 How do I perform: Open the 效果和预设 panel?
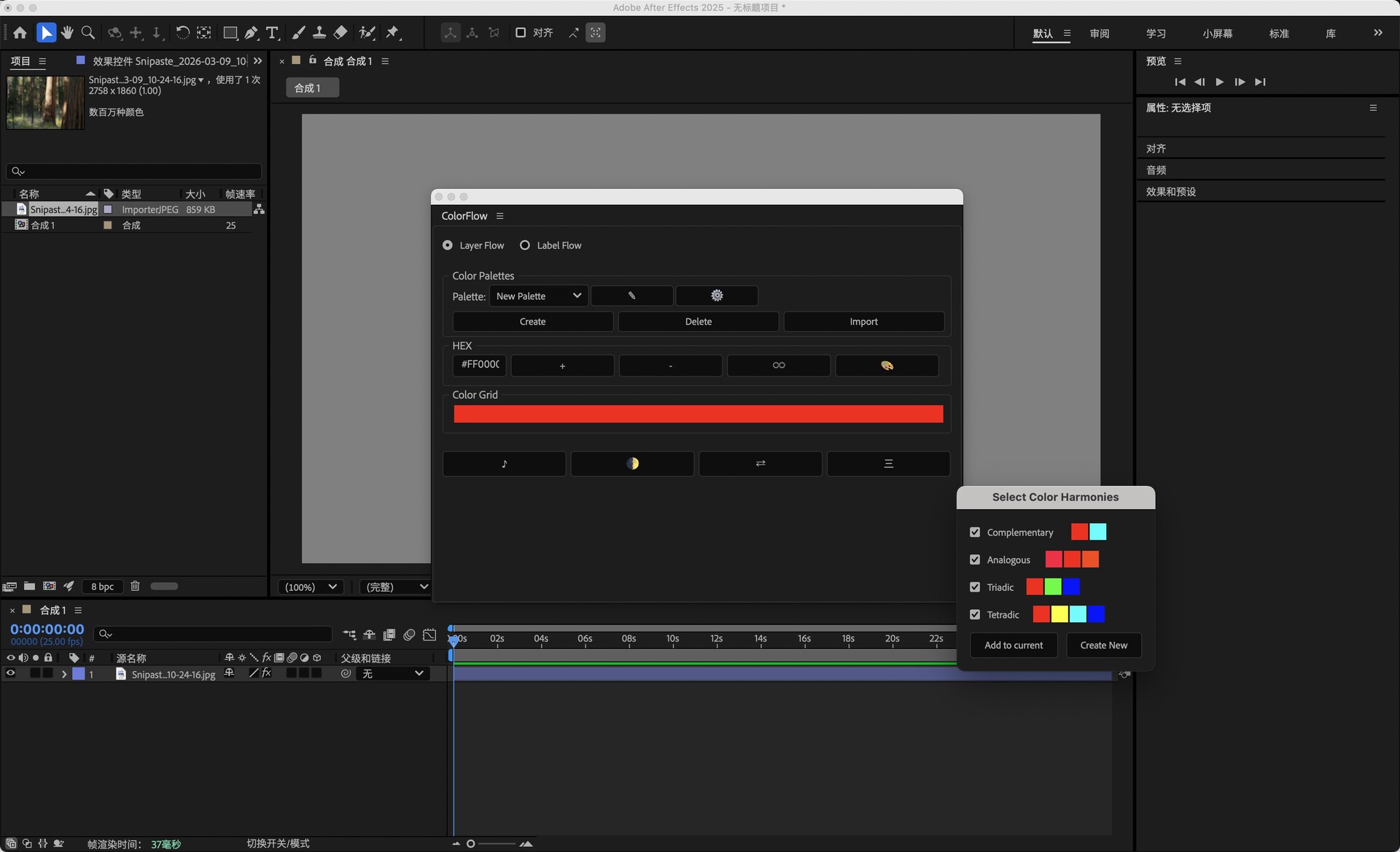[x=1170, y=192]
